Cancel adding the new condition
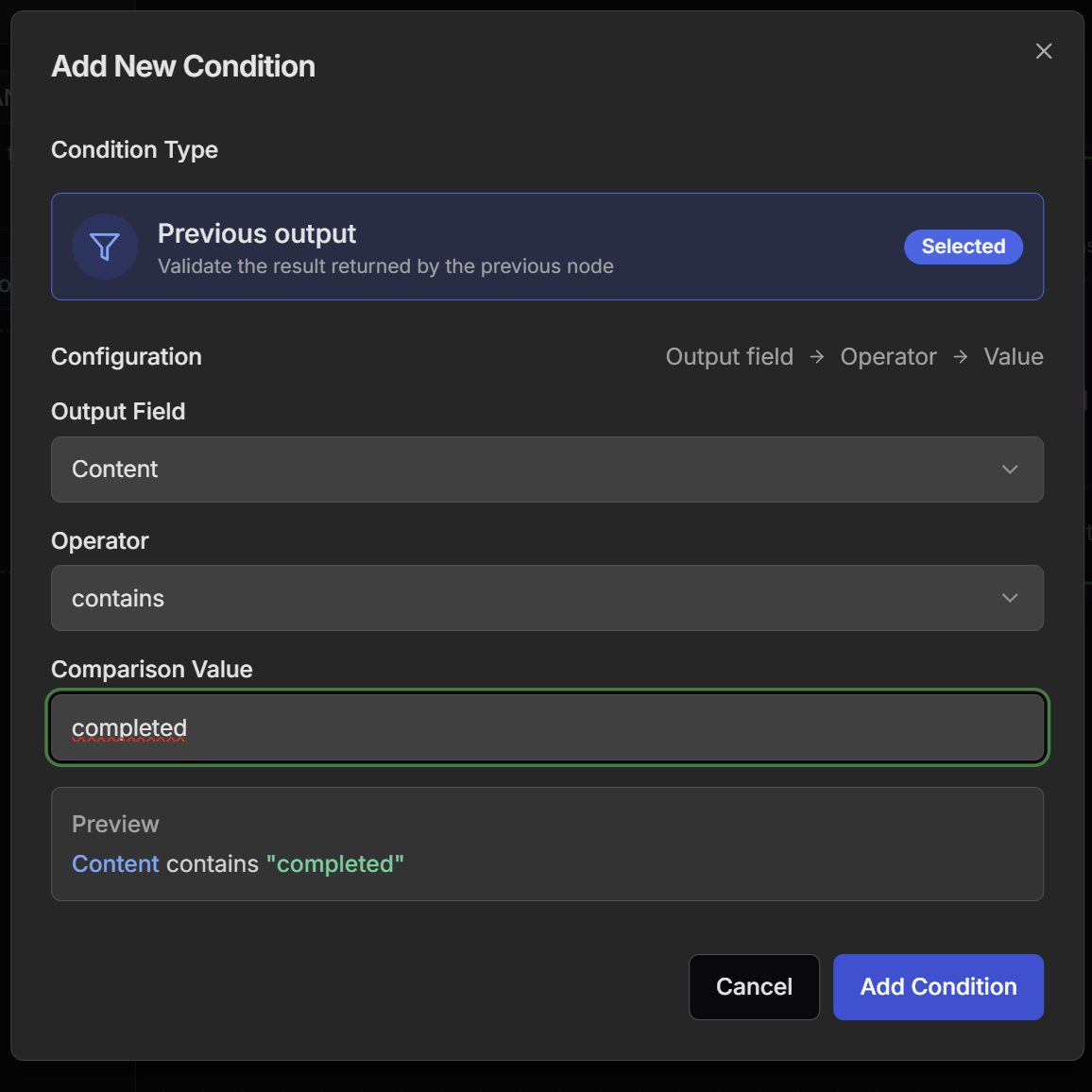The height and width of the screenshot is (1092, 1092). pos(754,986)
